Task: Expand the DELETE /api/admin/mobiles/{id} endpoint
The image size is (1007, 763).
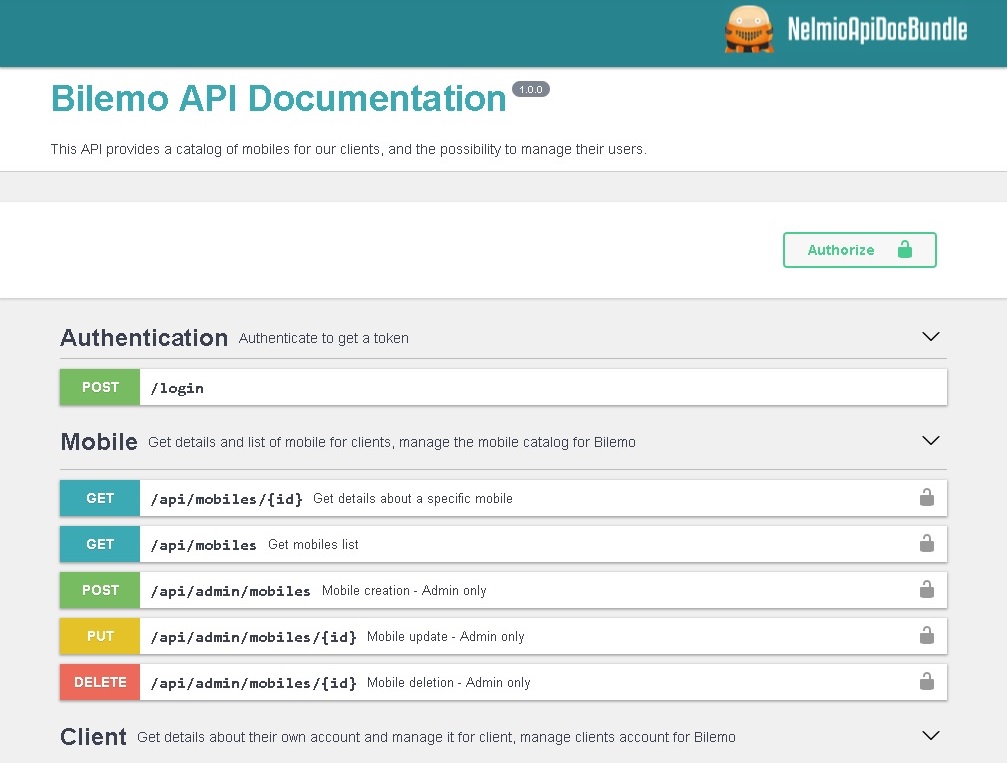Action: 503,682
